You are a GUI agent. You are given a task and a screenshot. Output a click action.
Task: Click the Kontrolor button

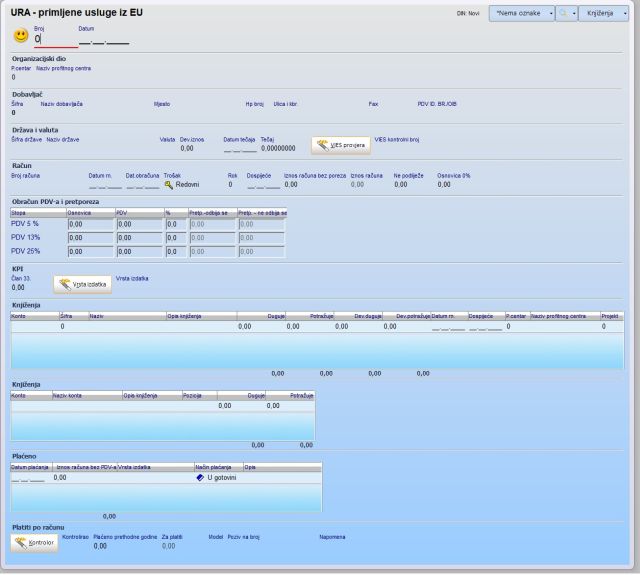point(34,543)
